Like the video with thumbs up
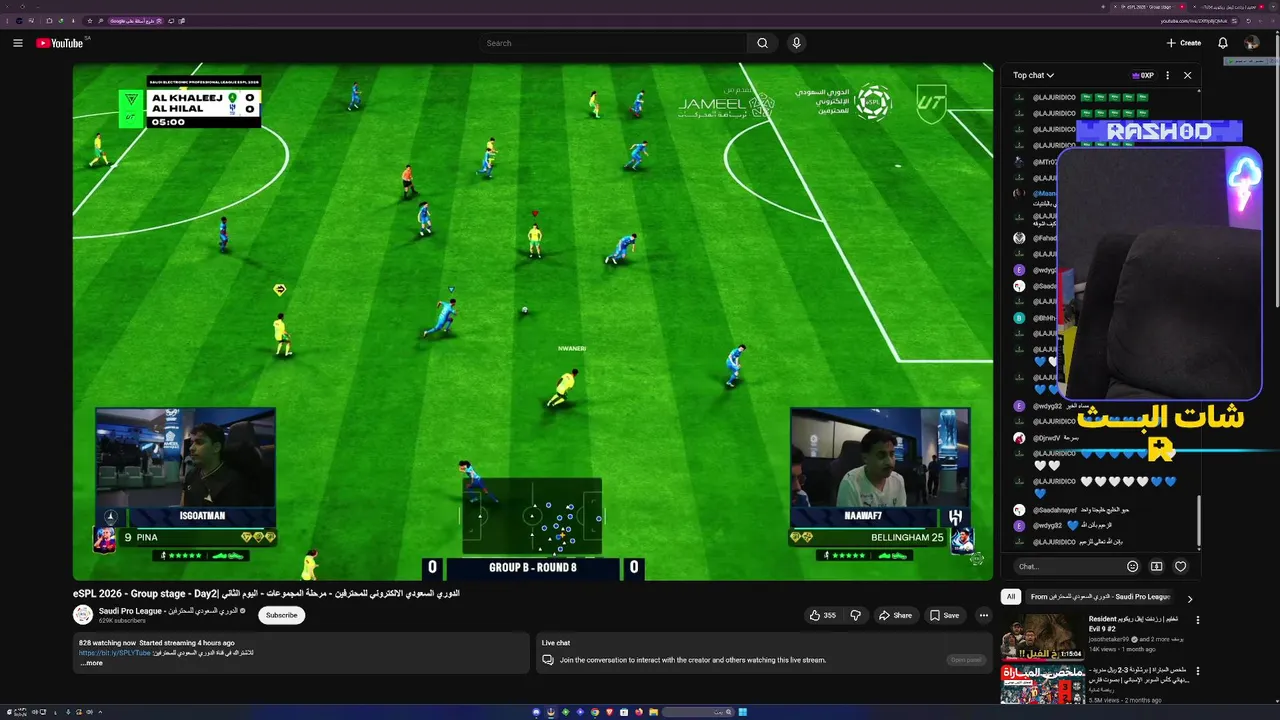This screenshot has width=1280, height=720. coord(823,615)
